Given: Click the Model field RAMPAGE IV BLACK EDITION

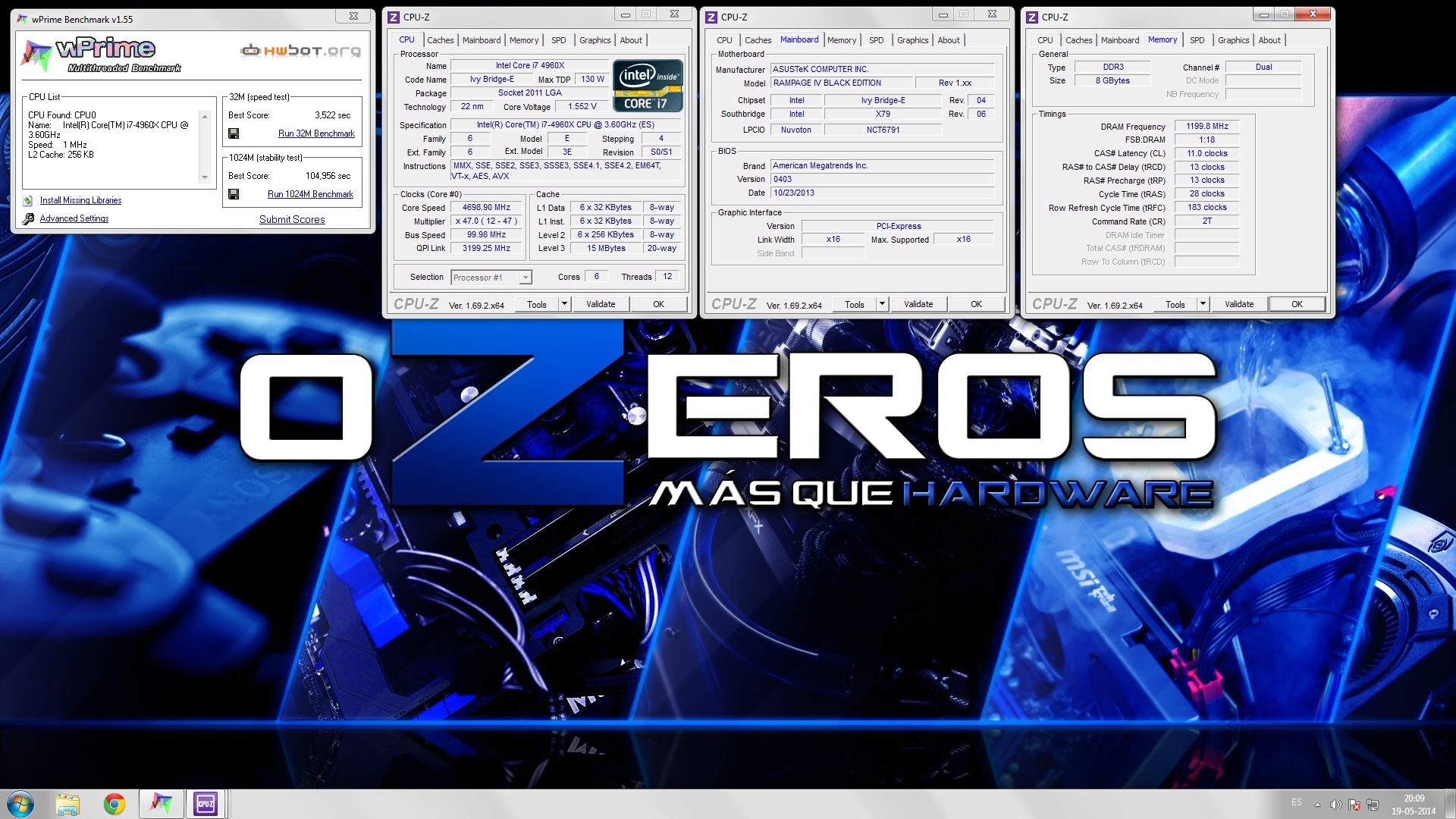Looking at the screenshot, I should (841, 83).
